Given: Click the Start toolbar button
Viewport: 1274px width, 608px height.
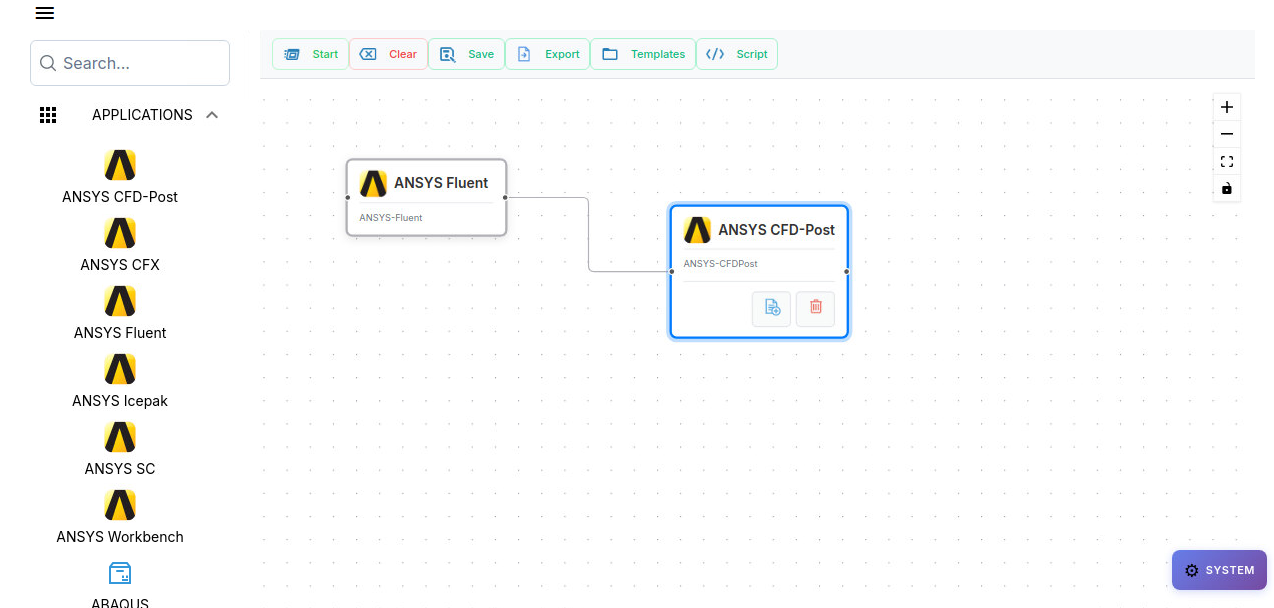Looking at the screenshot, I should 311,54.
